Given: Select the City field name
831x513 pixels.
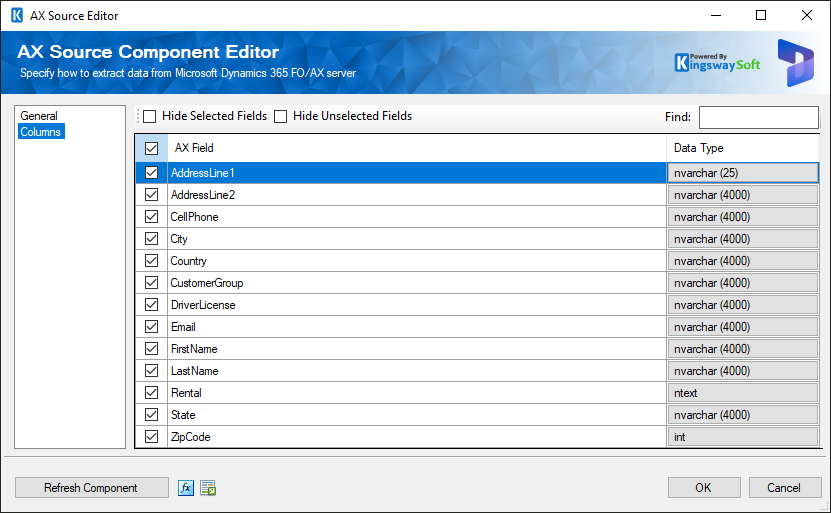Looking at the screenshot, I should click(x=179, y=239).
